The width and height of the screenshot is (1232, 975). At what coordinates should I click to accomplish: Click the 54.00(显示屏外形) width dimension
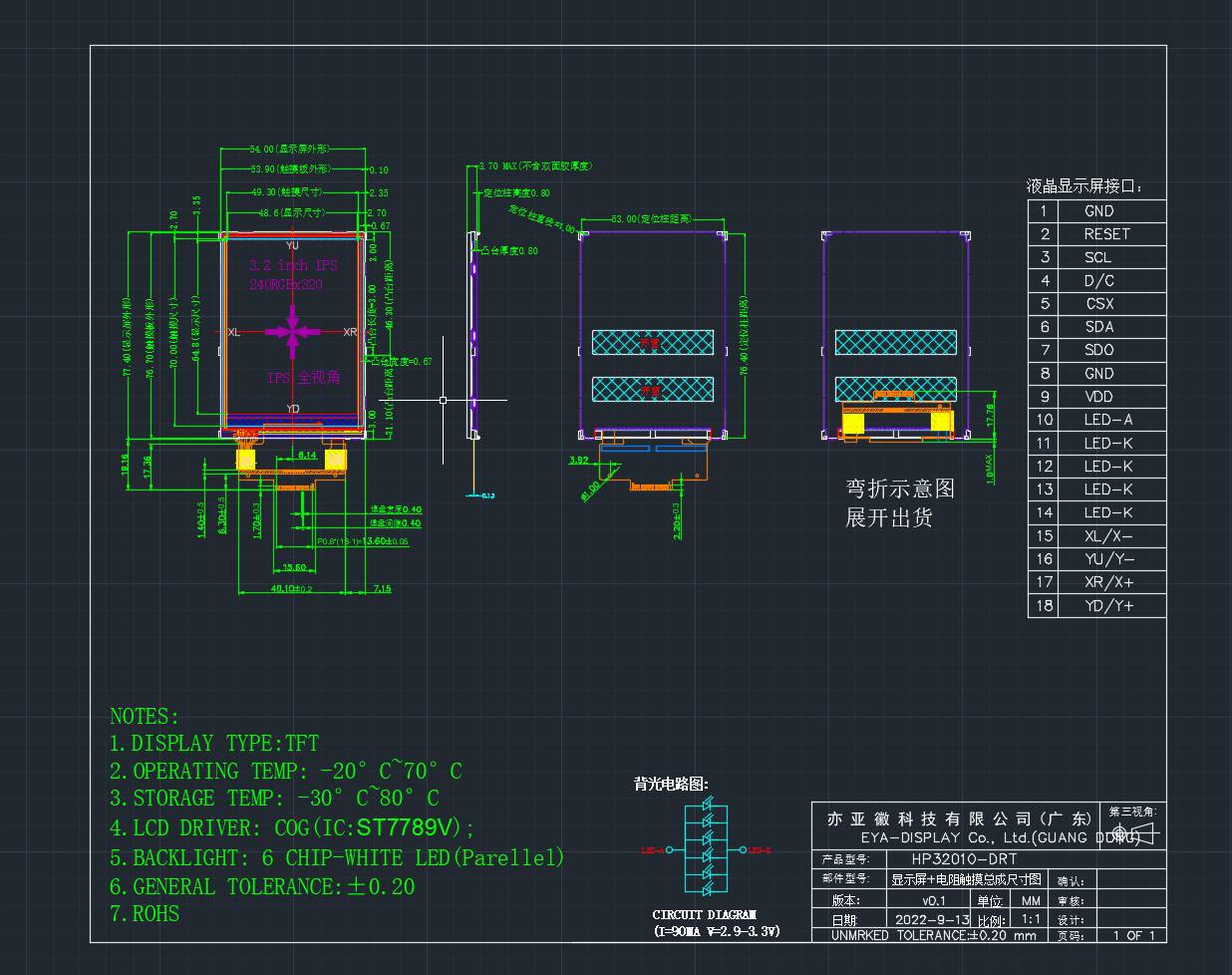point(289,150)
